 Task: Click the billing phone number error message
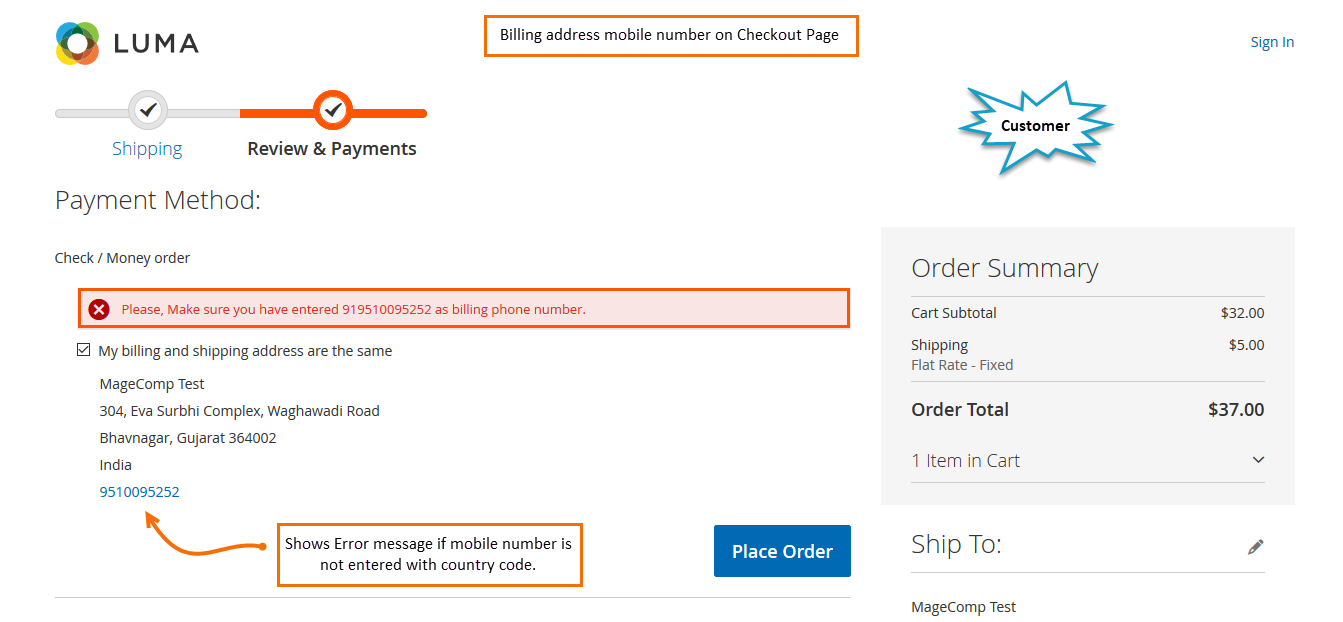click(353, 309)
